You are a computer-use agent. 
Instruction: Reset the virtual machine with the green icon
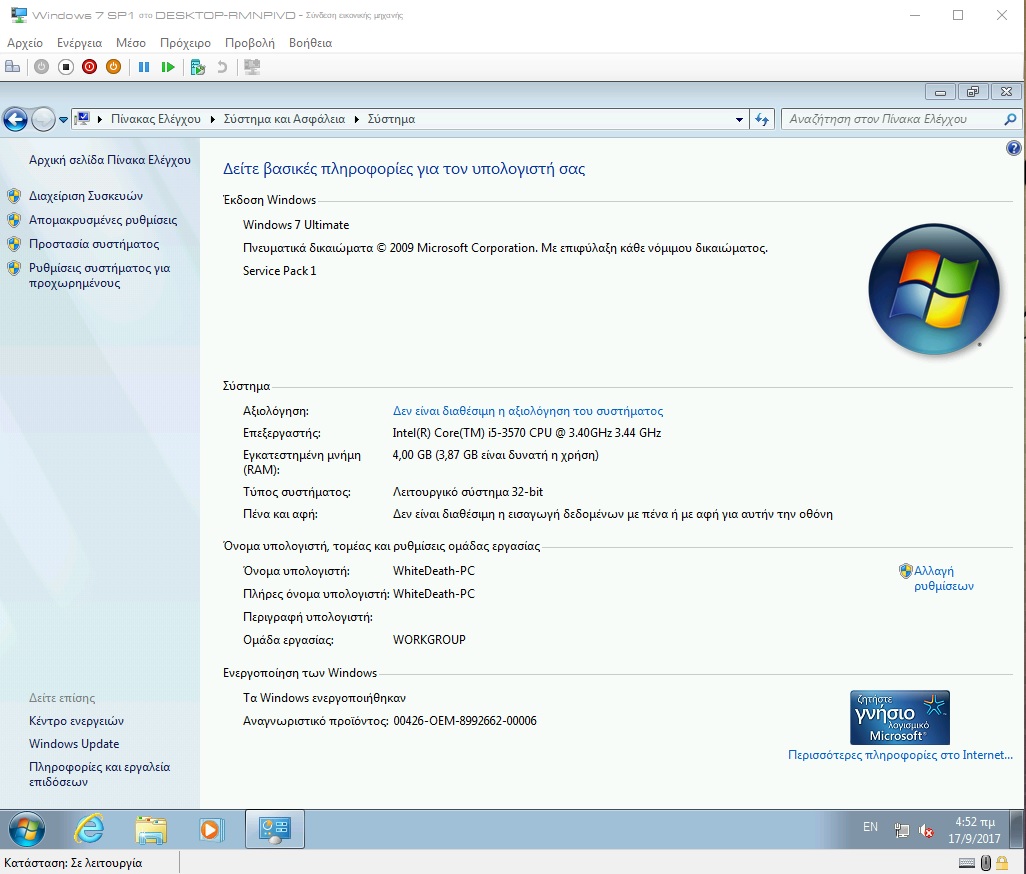(168, 67)
